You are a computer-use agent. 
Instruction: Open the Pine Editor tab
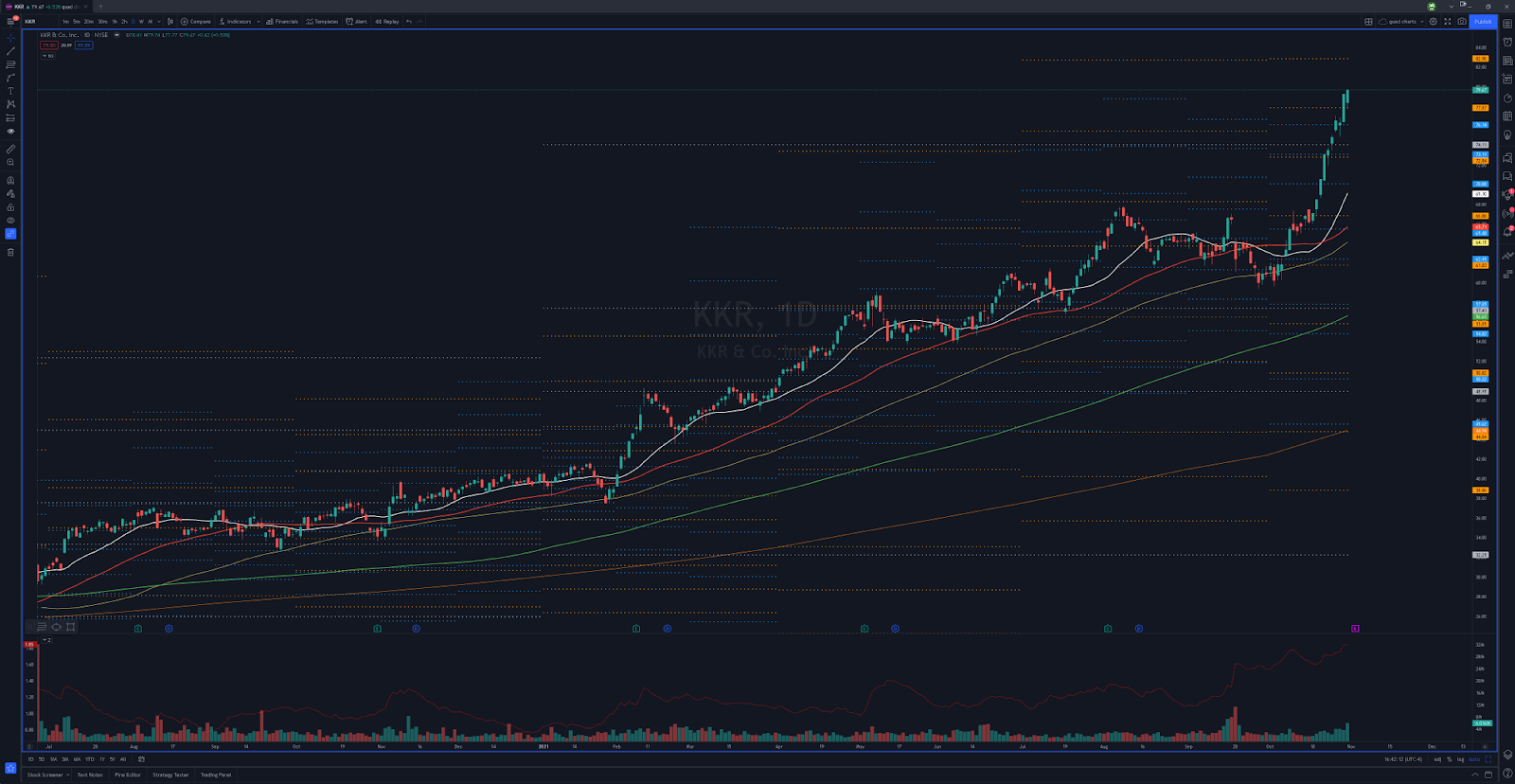[x=128, y=775]
